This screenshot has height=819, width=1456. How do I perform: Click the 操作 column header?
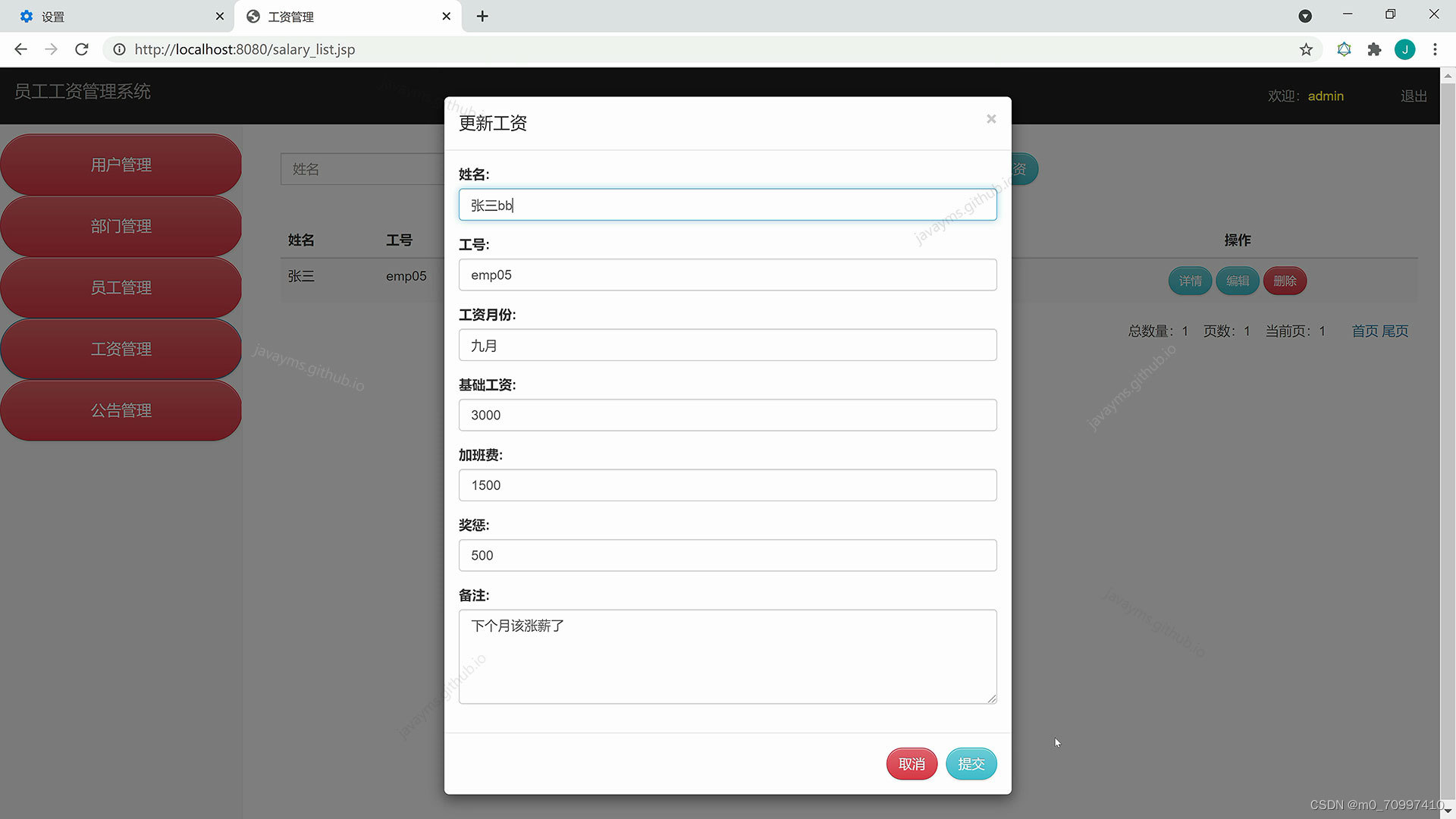coord(1238,240)
